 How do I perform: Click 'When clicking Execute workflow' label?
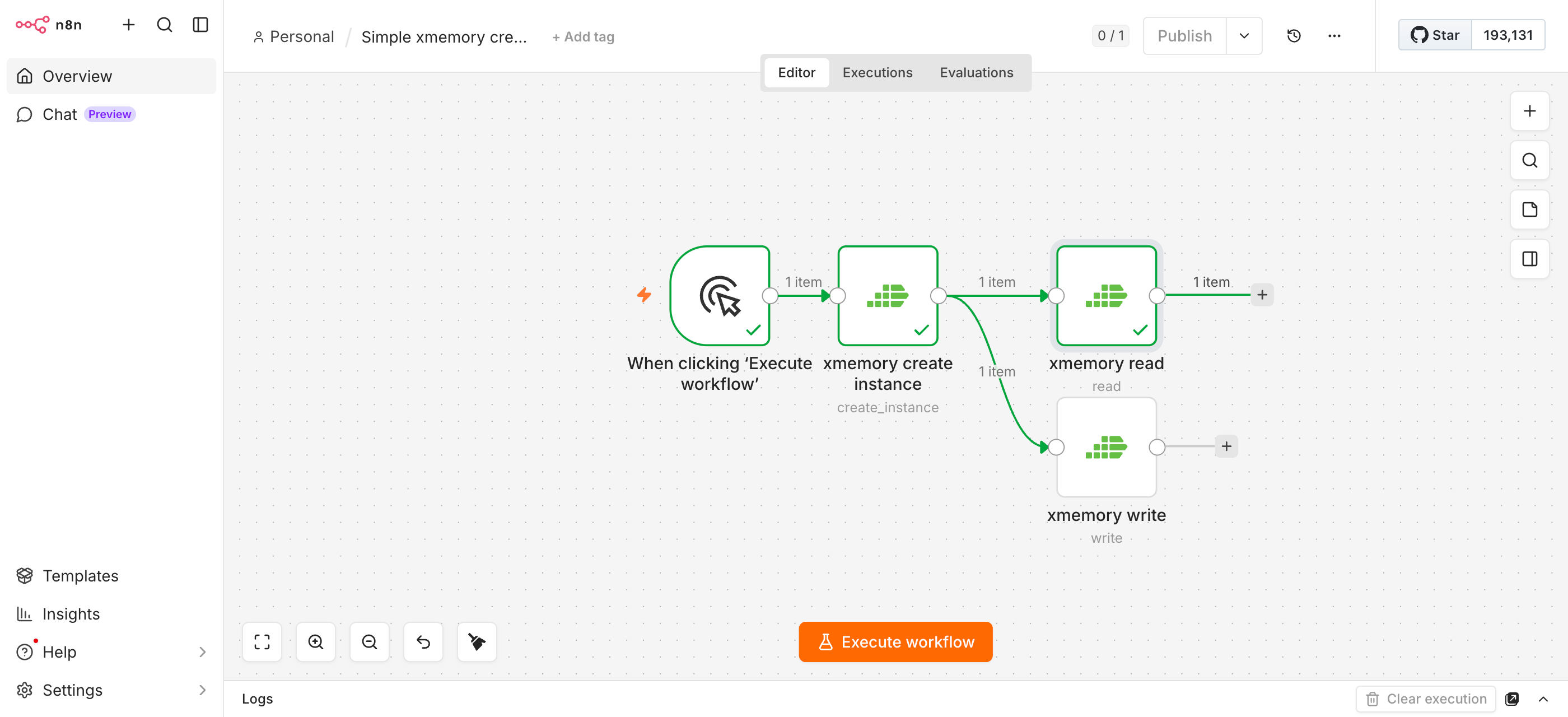click(x=720, y=374)
